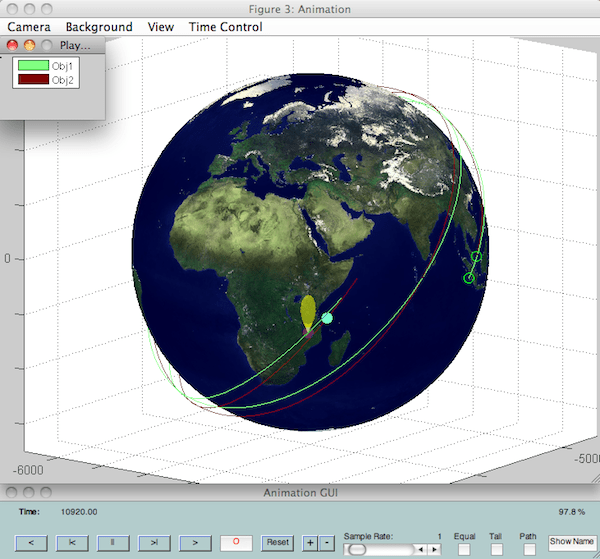Click the 97.8 % progress readout
Image resolution: width=600 pixels, height=559 pixels.
571,512
